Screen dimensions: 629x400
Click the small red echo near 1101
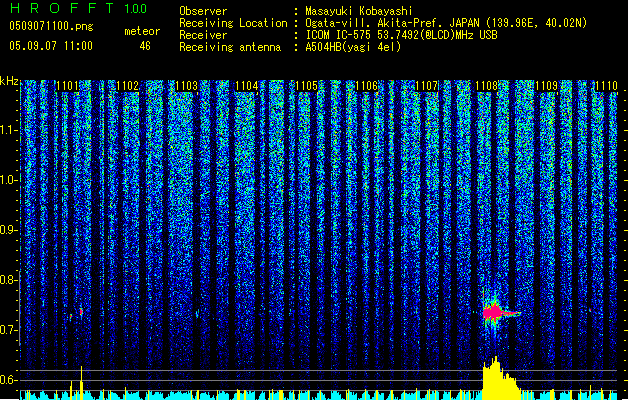coord(81,311)
